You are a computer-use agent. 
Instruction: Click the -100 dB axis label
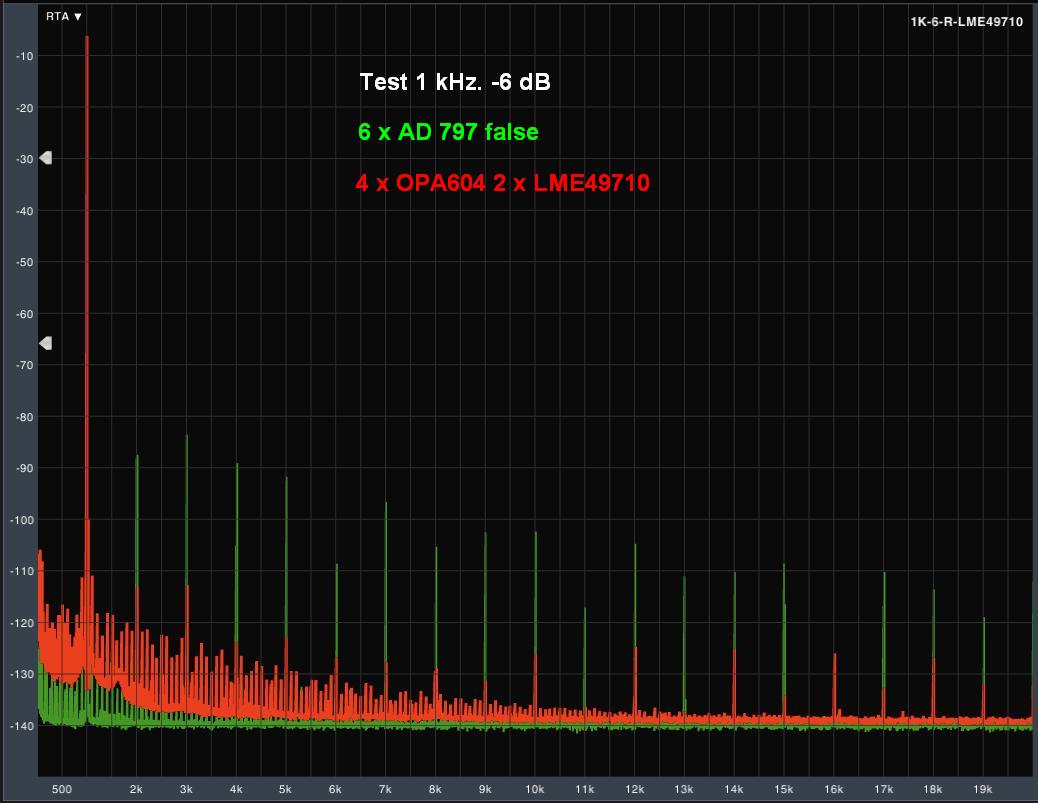(23, 520)
